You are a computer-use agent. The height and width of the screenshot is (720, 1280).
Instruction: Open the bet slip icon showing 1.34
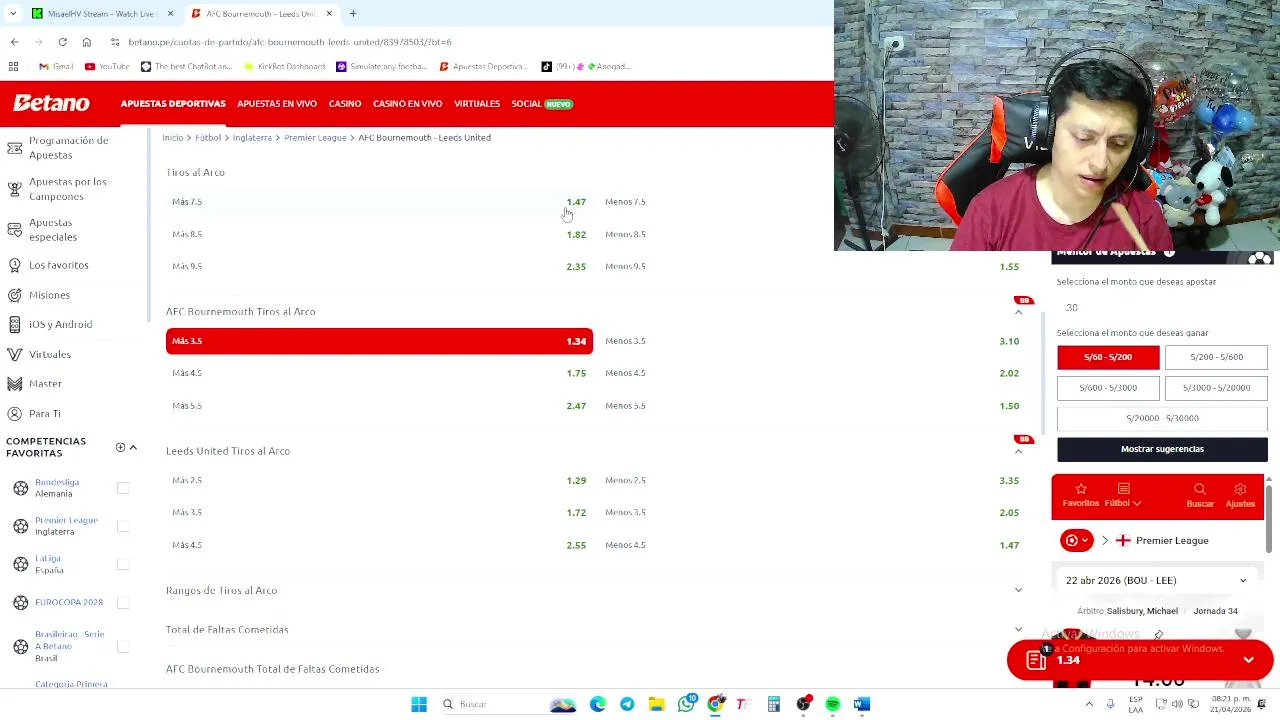point(1036,660)
